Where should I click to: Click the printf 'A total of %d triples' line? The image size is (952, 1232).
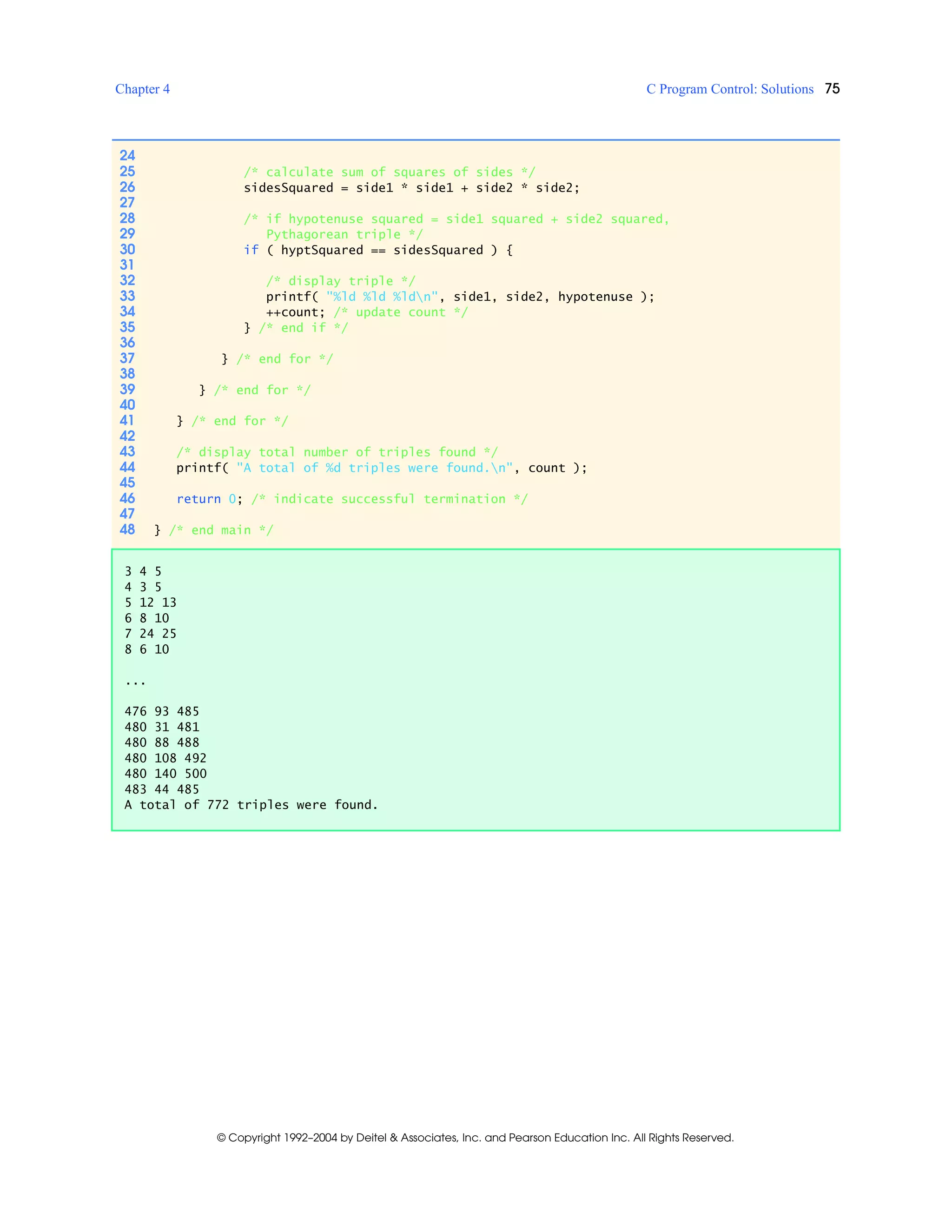pyautogui.click(x=381, y=468)
